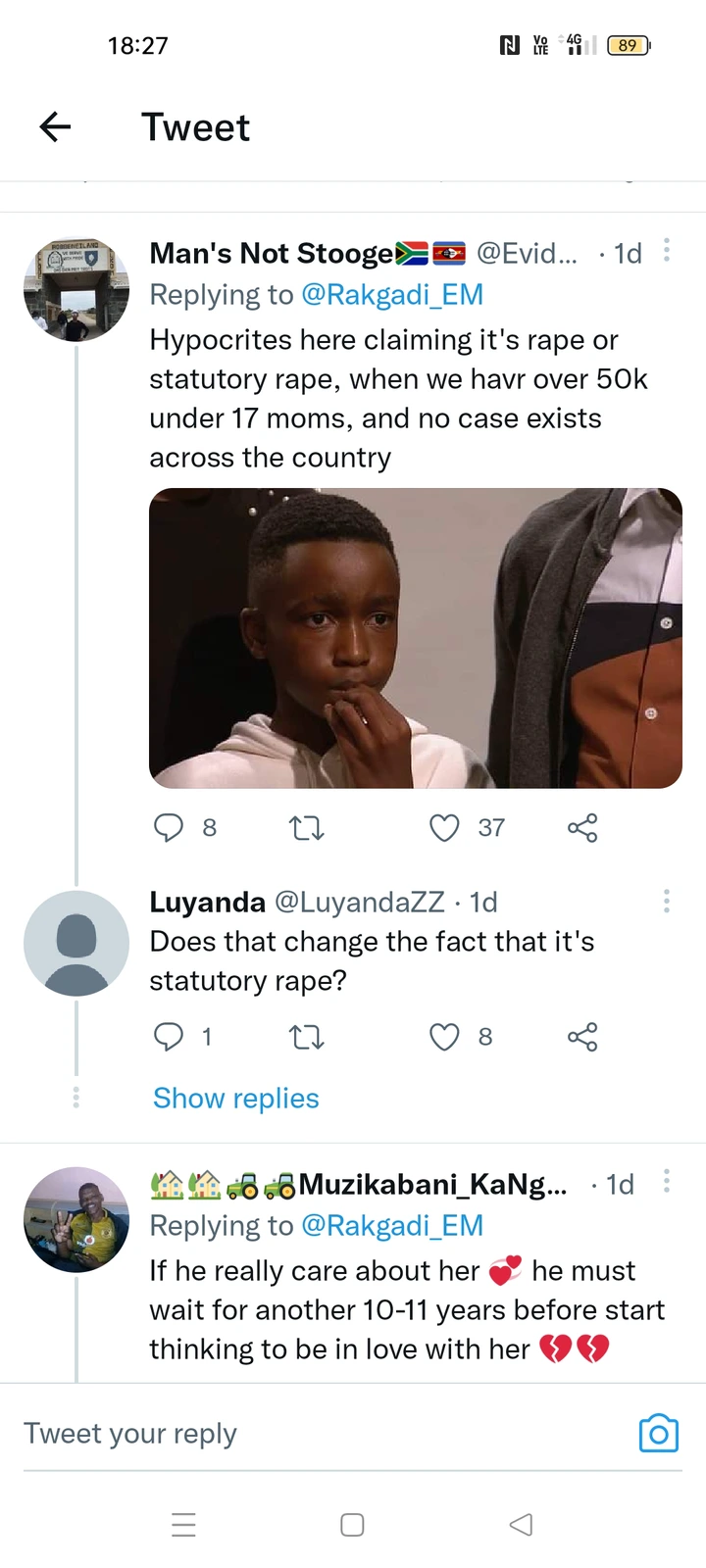This screenshot has height=1568, width=706.
Task: Open the image attached to the tweet
Action: coord(416,638)
